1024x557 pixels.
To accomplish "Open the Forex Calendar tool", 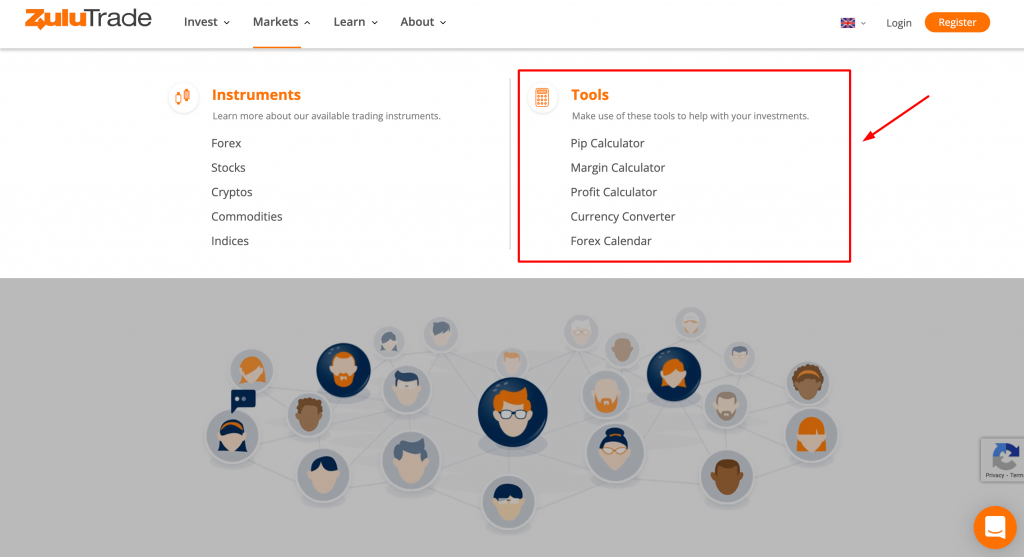I will click(x=611, y=241).
